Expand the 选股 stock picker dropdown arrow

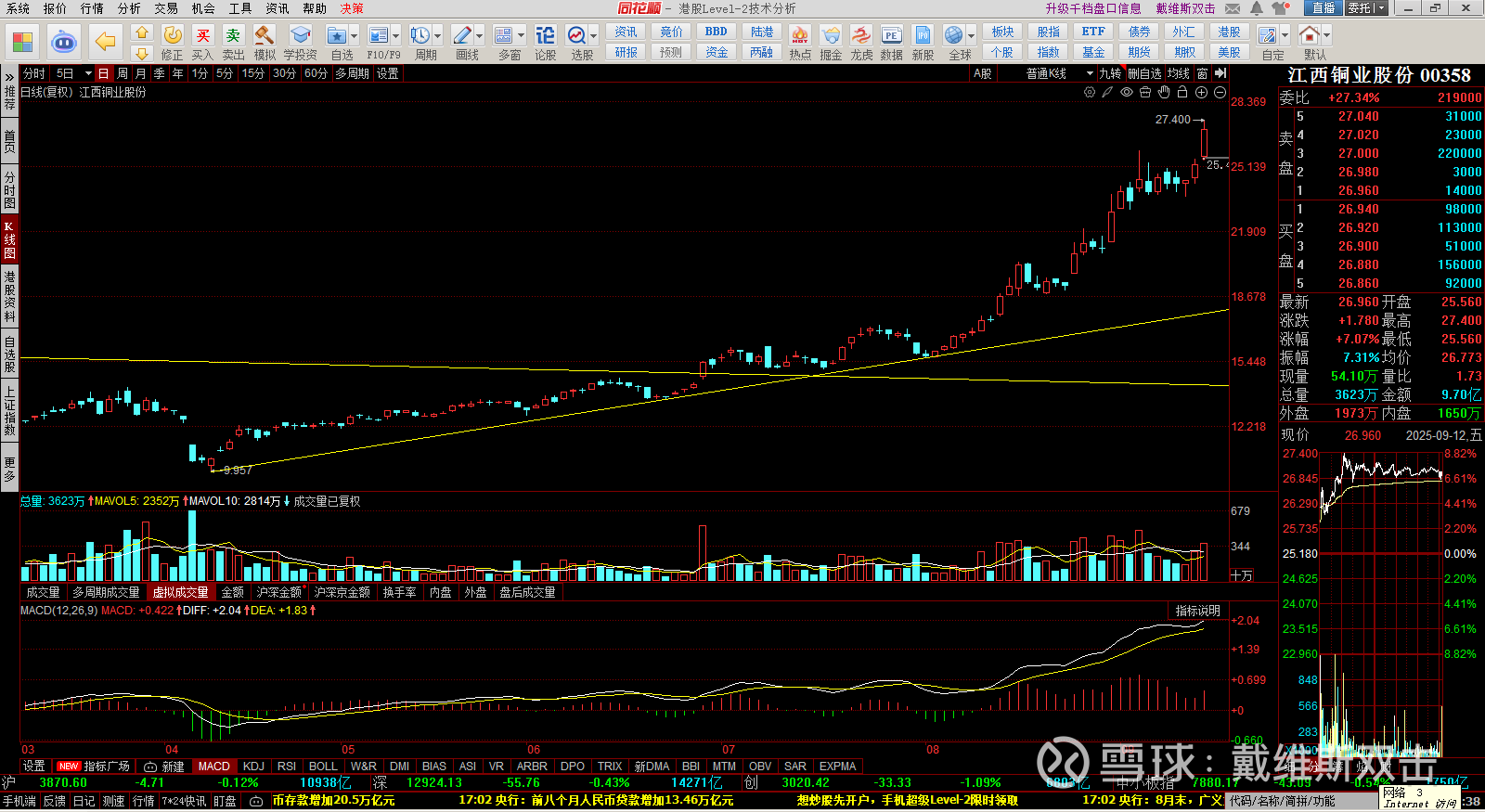[x=593, y=36]
